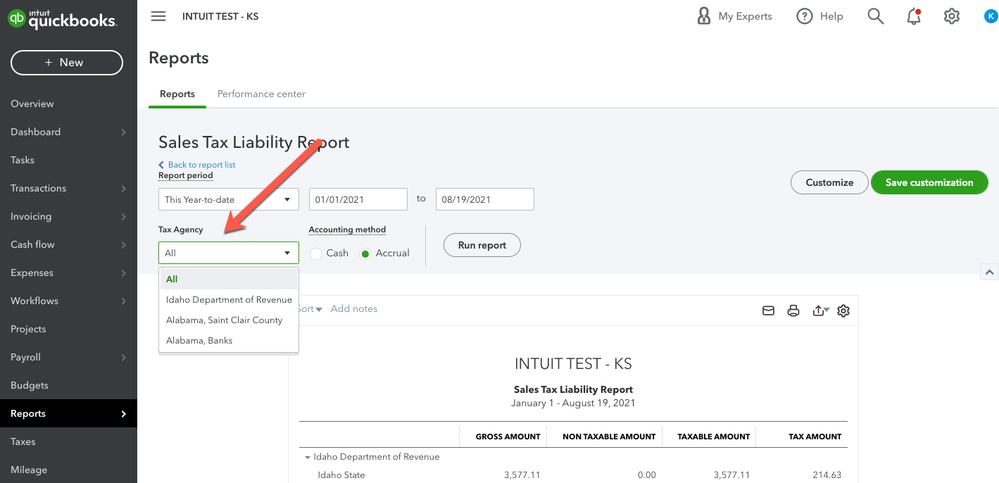The width and height of the screenshot is (999, 483).
Task: Click the + New button
Action: point(67,62)
